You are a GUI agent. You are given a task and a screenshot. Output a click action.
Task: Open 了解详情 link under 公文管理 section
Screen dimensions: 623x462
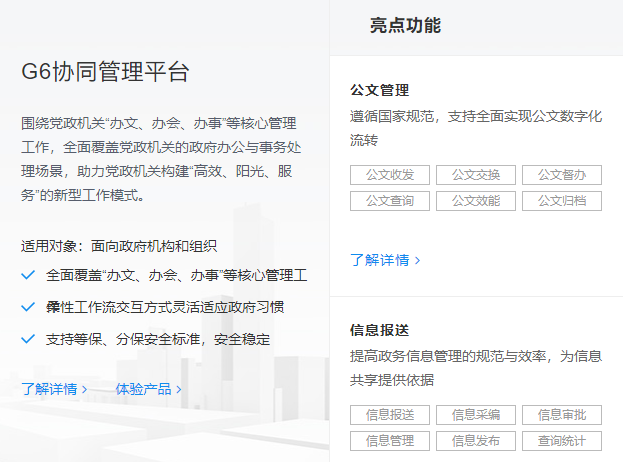coord(385,260)
